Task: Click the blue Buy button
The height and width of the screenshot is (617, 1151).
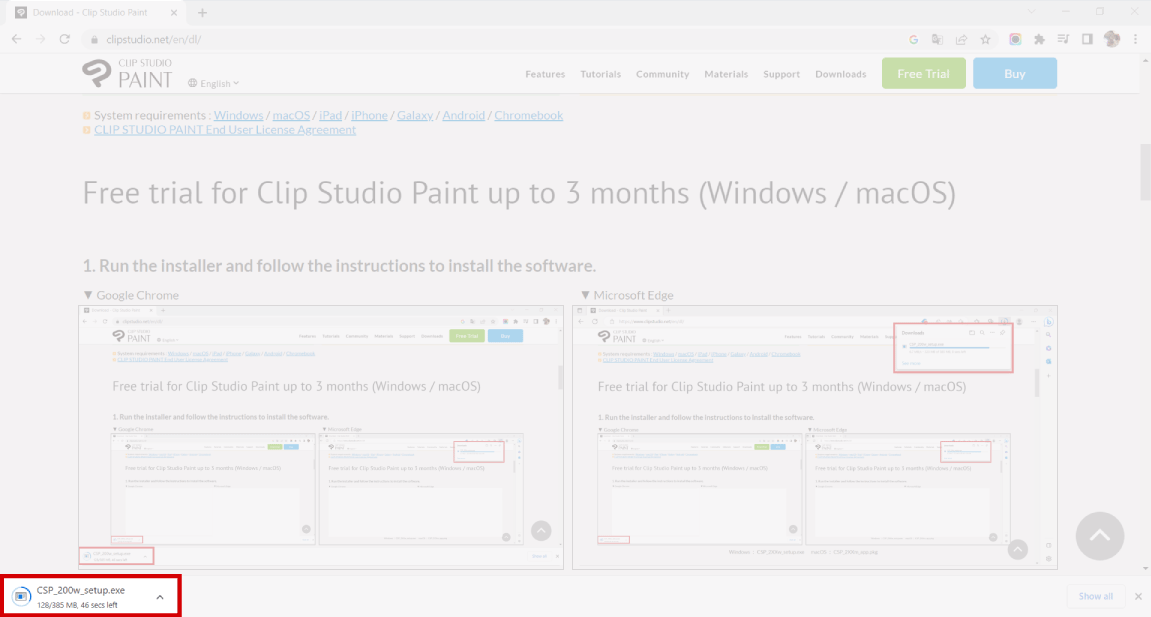Action: tap(1014, 73)
